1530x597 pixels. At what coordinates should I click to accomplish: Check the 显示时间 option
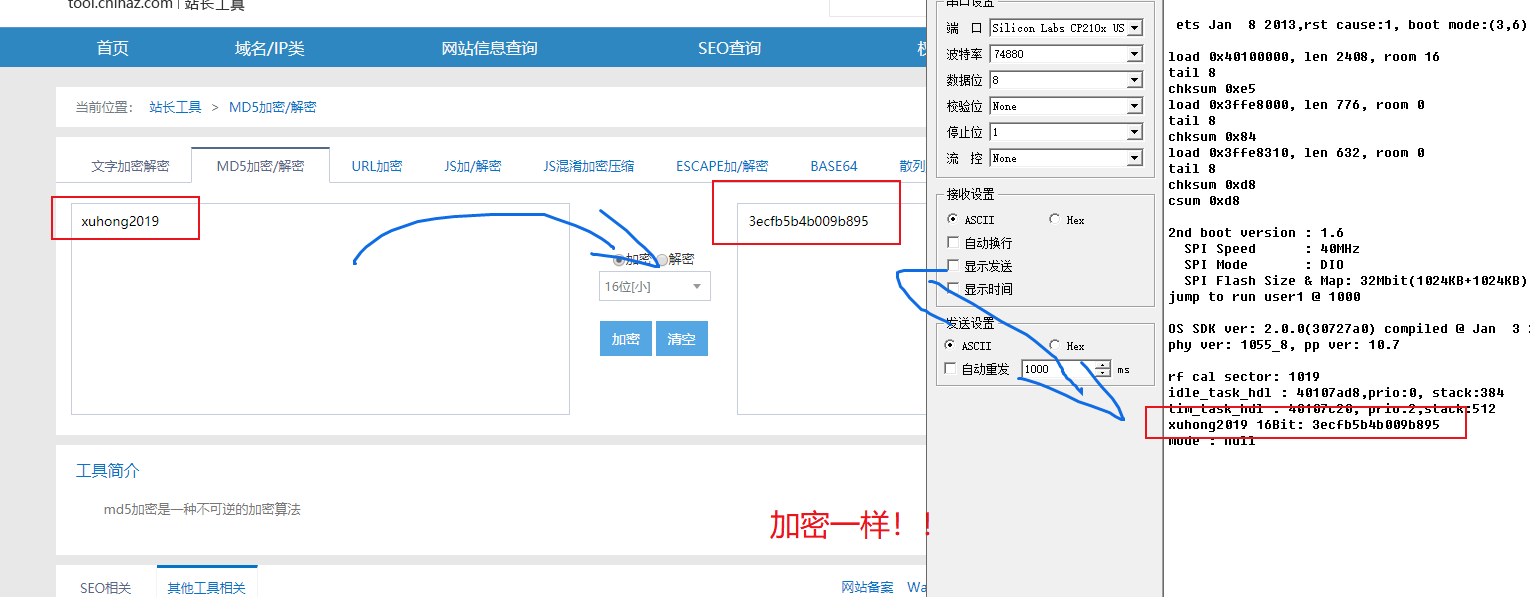952,289
